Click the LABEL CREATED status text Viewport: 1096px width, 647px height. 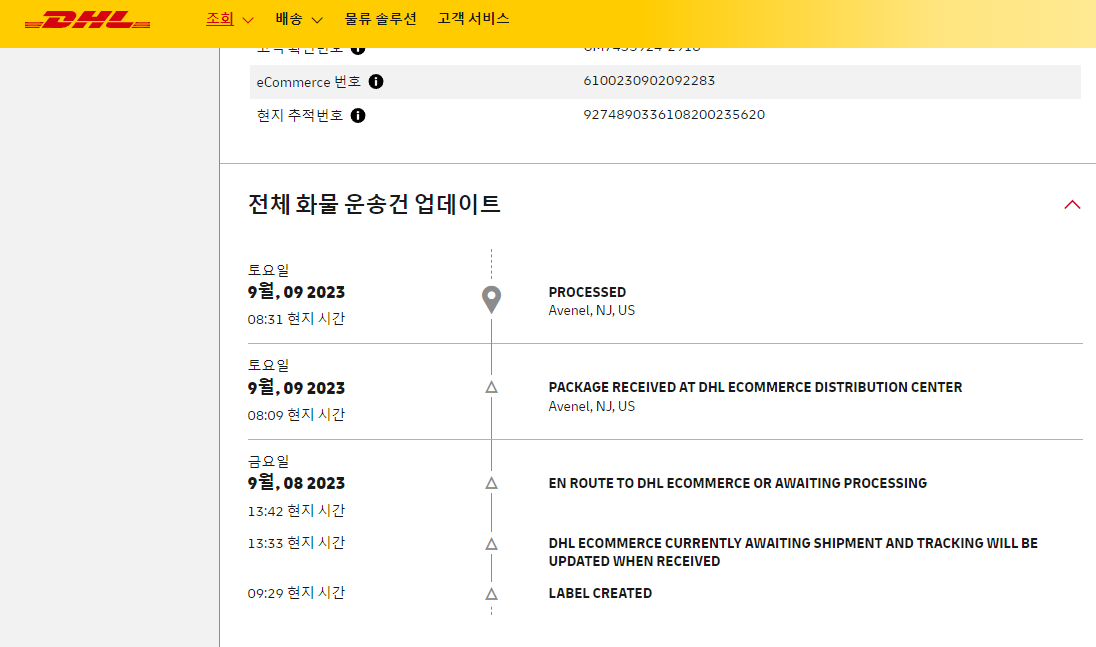coord(600,593)
